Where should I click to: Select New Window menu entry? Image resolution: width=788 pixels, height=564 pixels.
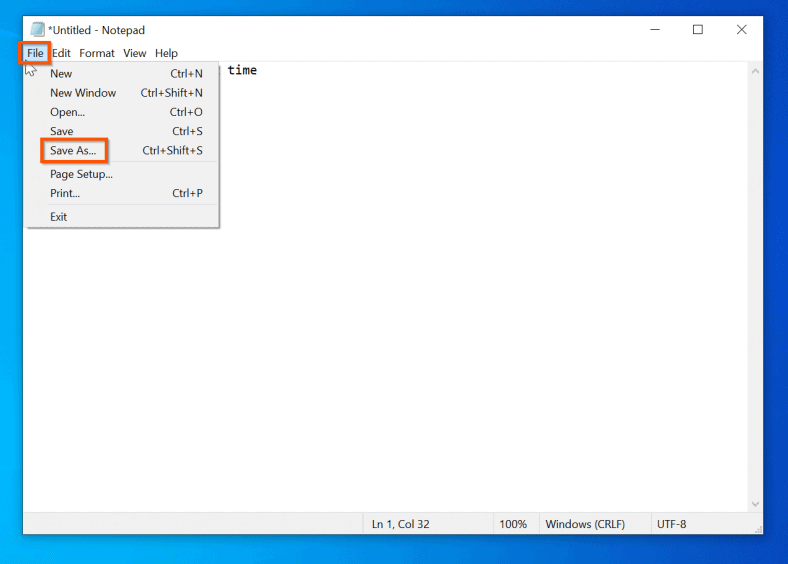coord(83,93)
